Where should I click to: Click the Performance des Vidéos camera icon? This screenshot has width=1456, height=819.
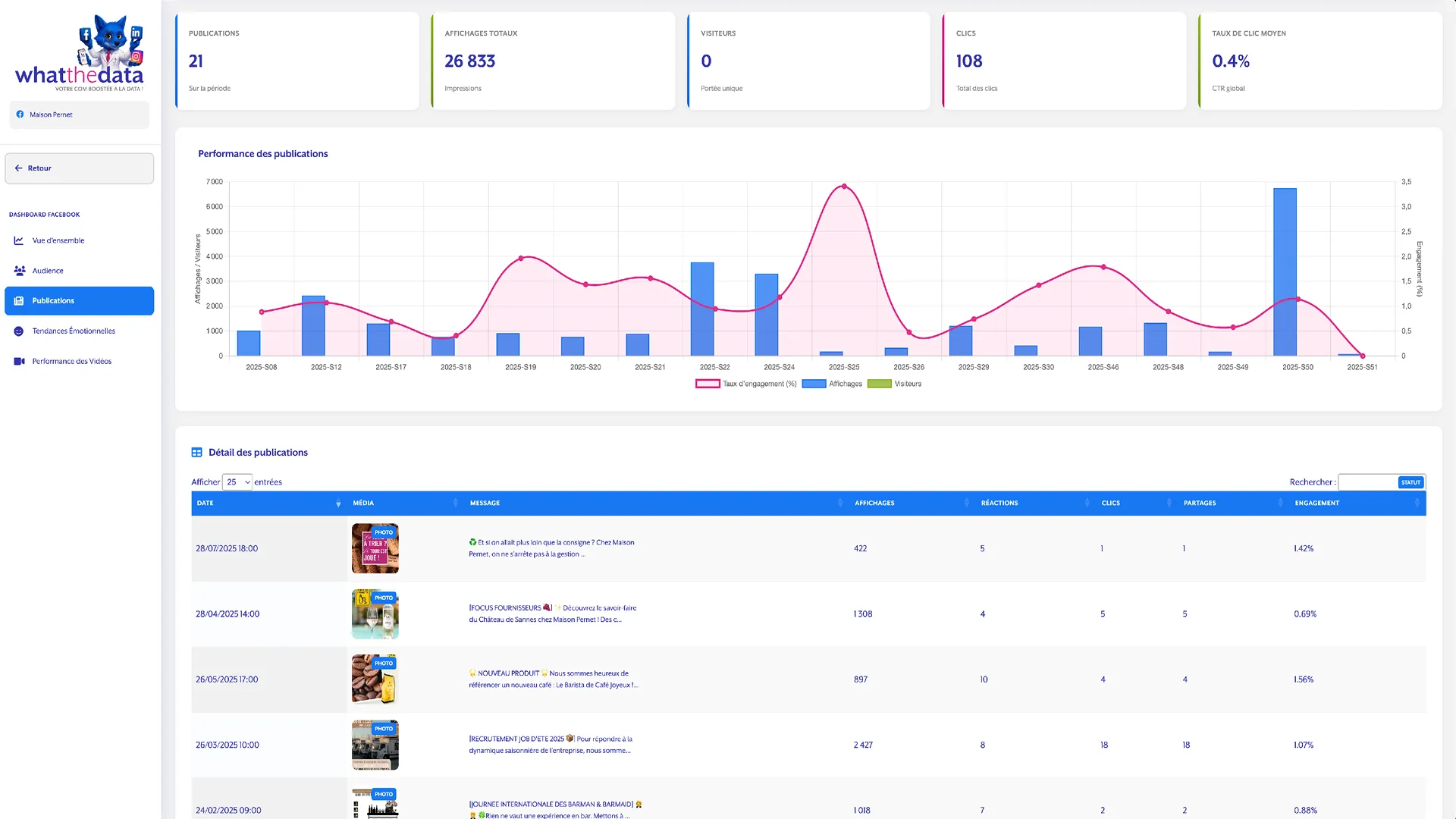click(20, 362)
